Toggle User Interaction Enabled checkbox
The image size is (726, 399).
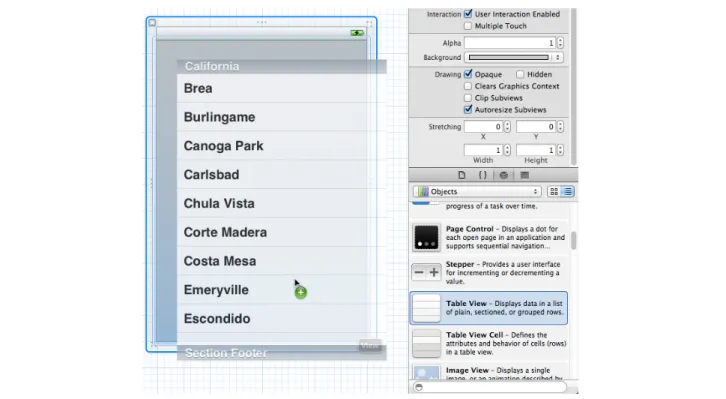pos(468,14)
